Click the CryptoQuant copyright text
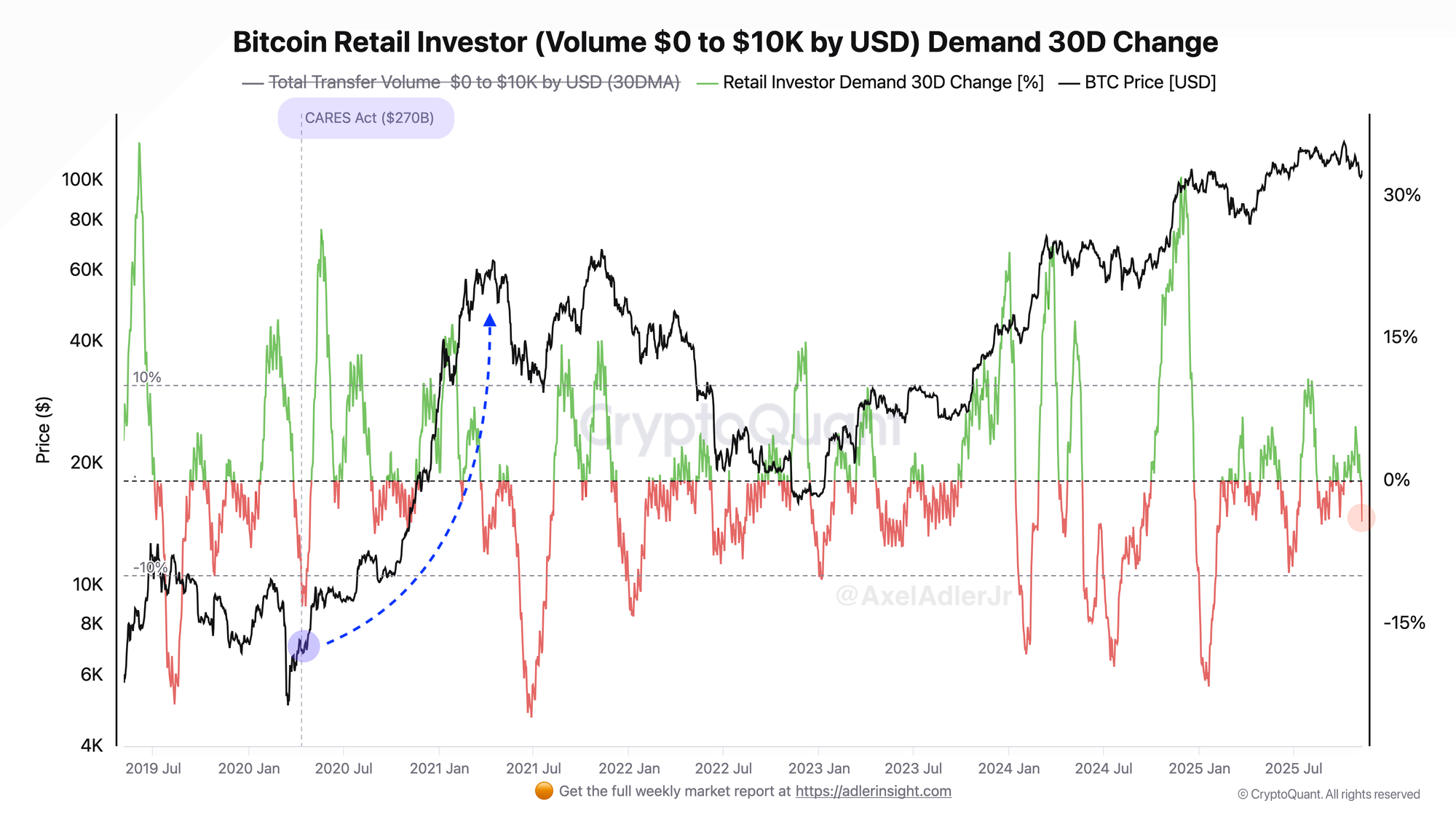Image resolution: width=1456 pixels, height=819 pixels. coord(1329,794)
